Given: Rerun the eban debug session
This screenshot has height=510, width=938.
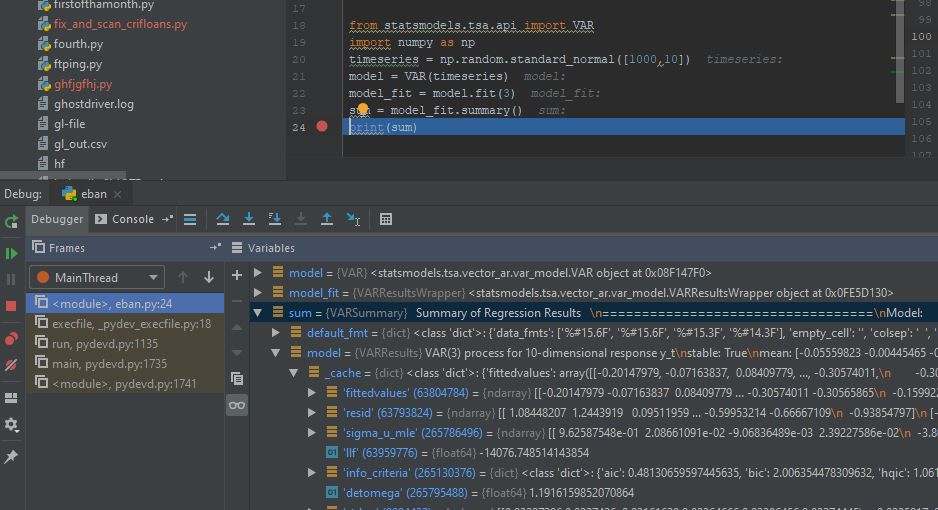Looking at the screenshot, I should (11, 222).
